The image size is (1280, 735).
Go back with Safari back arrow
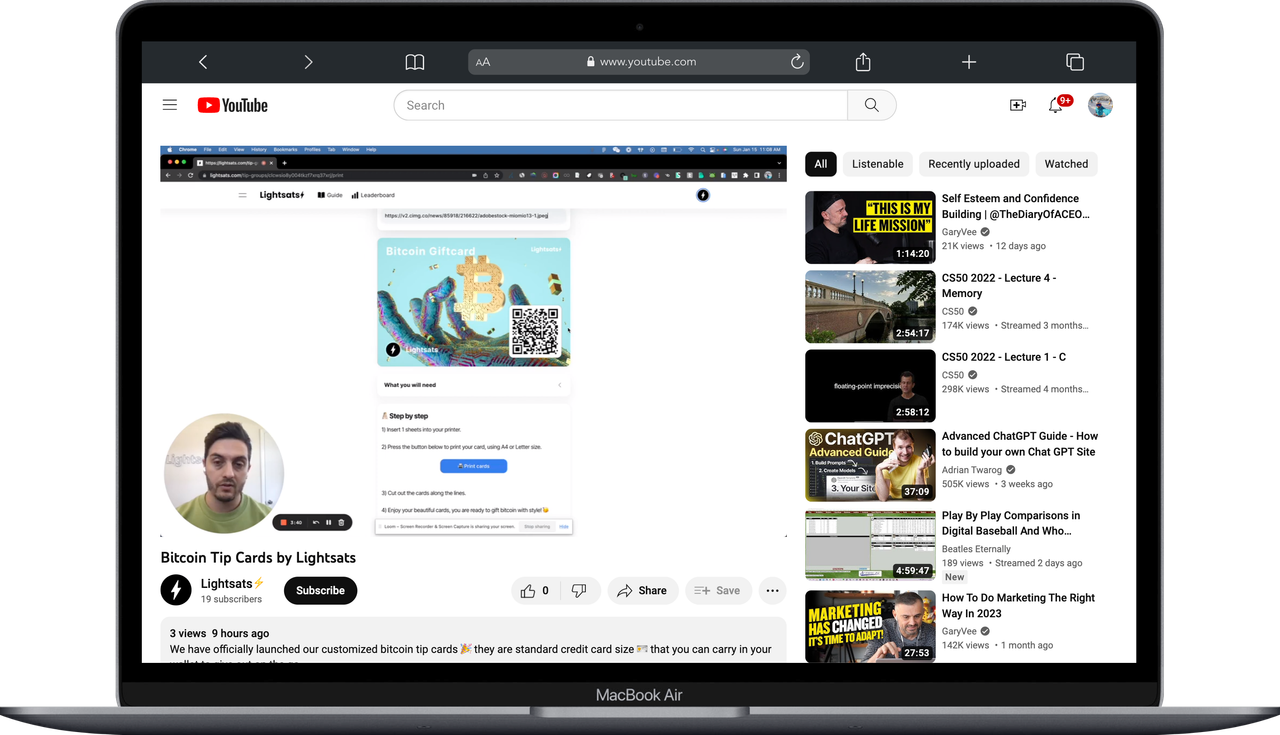tap(203, 62)
